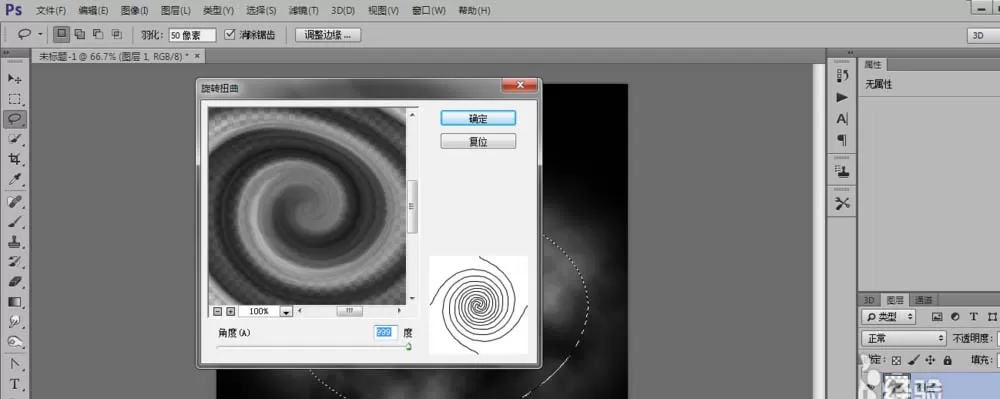Confirm Twirl filter with 确定 button

[478, 119]
